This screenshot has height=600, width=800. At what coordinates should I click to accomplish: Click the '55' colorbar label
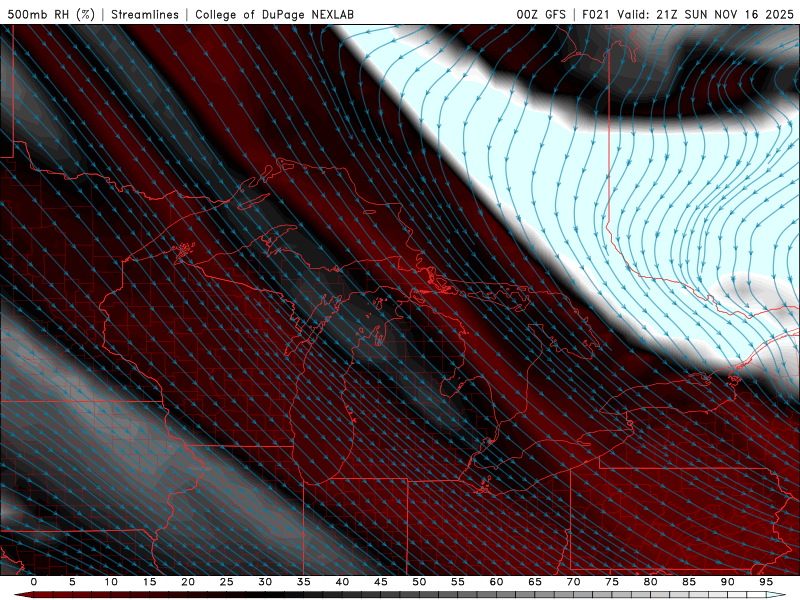tap(458, 582)
